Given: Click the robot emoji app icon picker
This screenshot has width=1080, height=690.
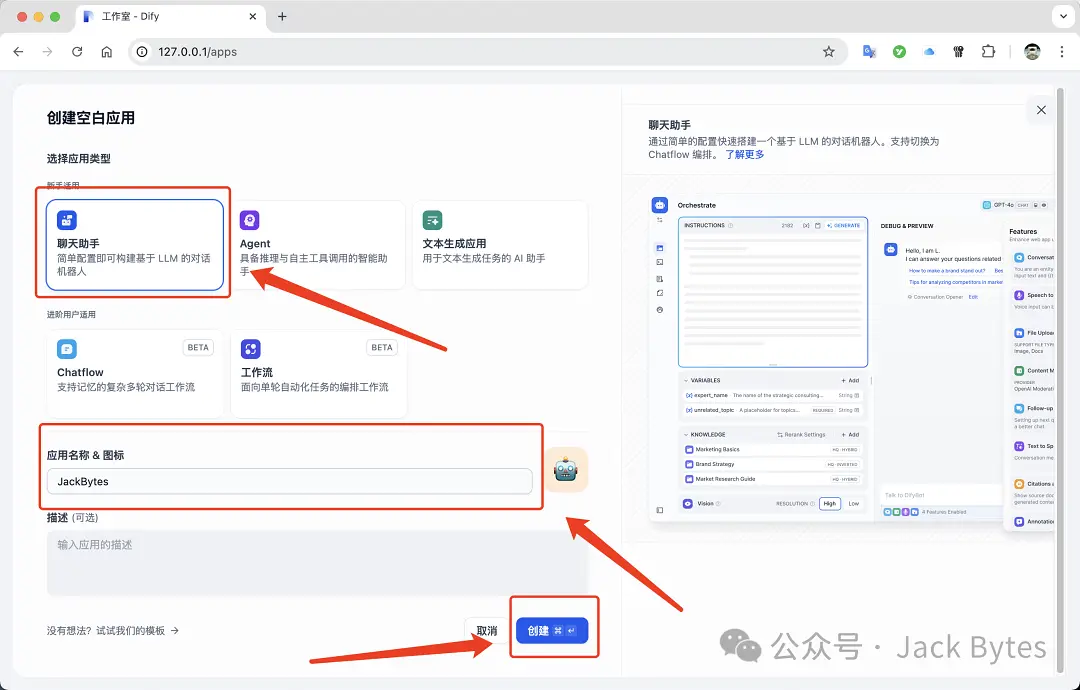Looking at the screenshot, I should tap(567, 467).
